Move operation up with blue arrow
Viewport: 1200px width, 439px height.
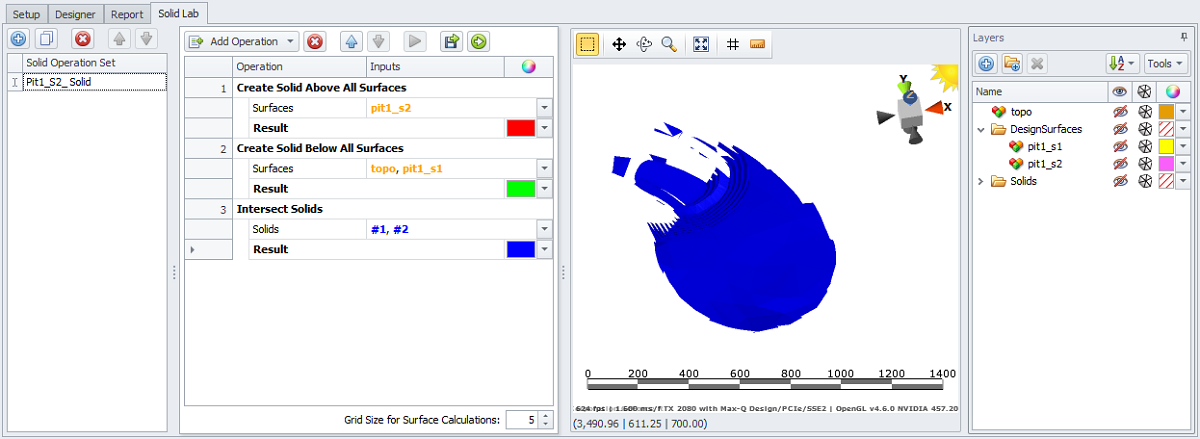[351, 42]
